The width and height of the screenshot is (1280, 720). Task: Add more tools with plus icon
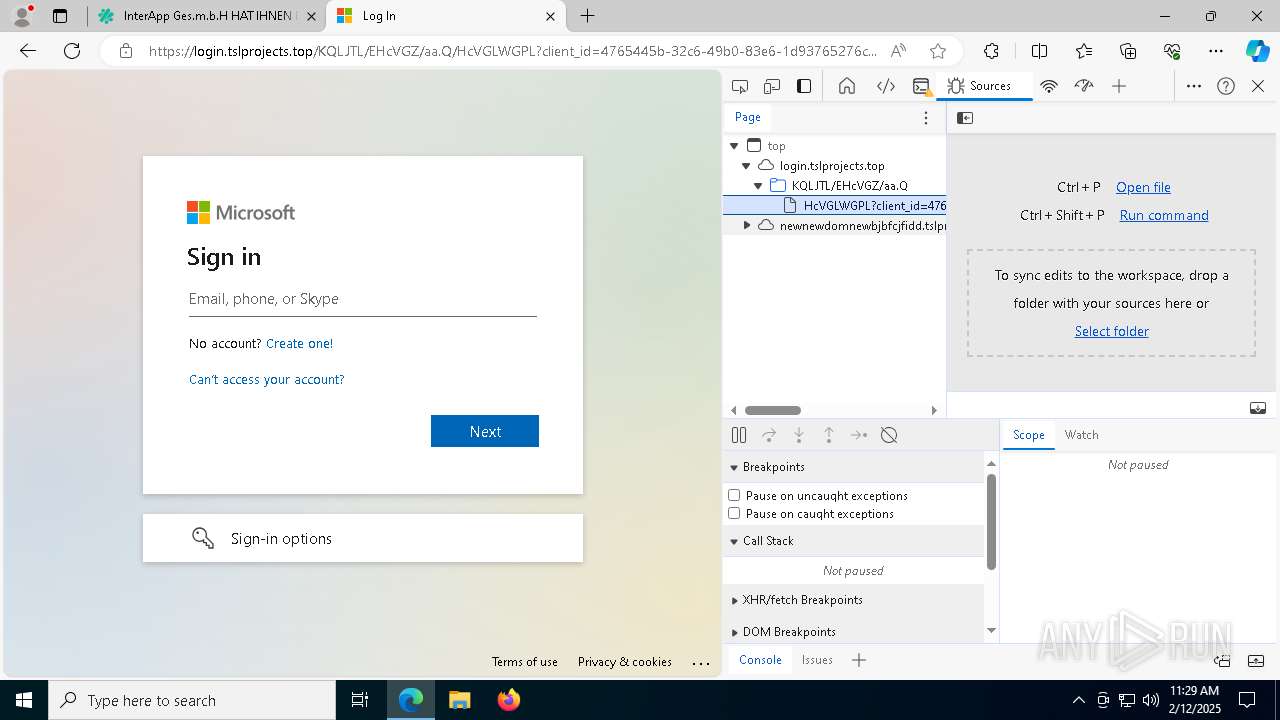[x=1119, y=86]
